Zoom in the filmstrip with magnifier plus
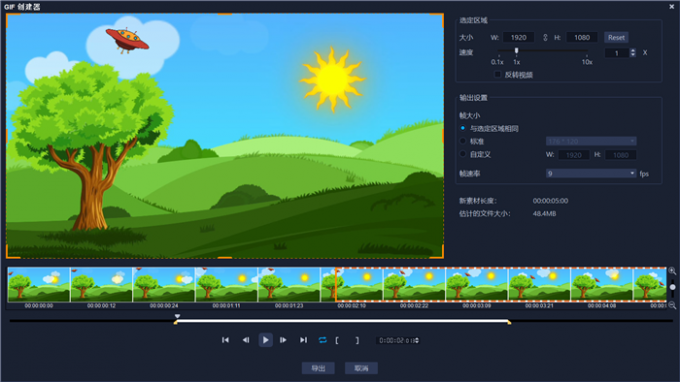This screenshot has width=680, height=382. click(672, 271)
